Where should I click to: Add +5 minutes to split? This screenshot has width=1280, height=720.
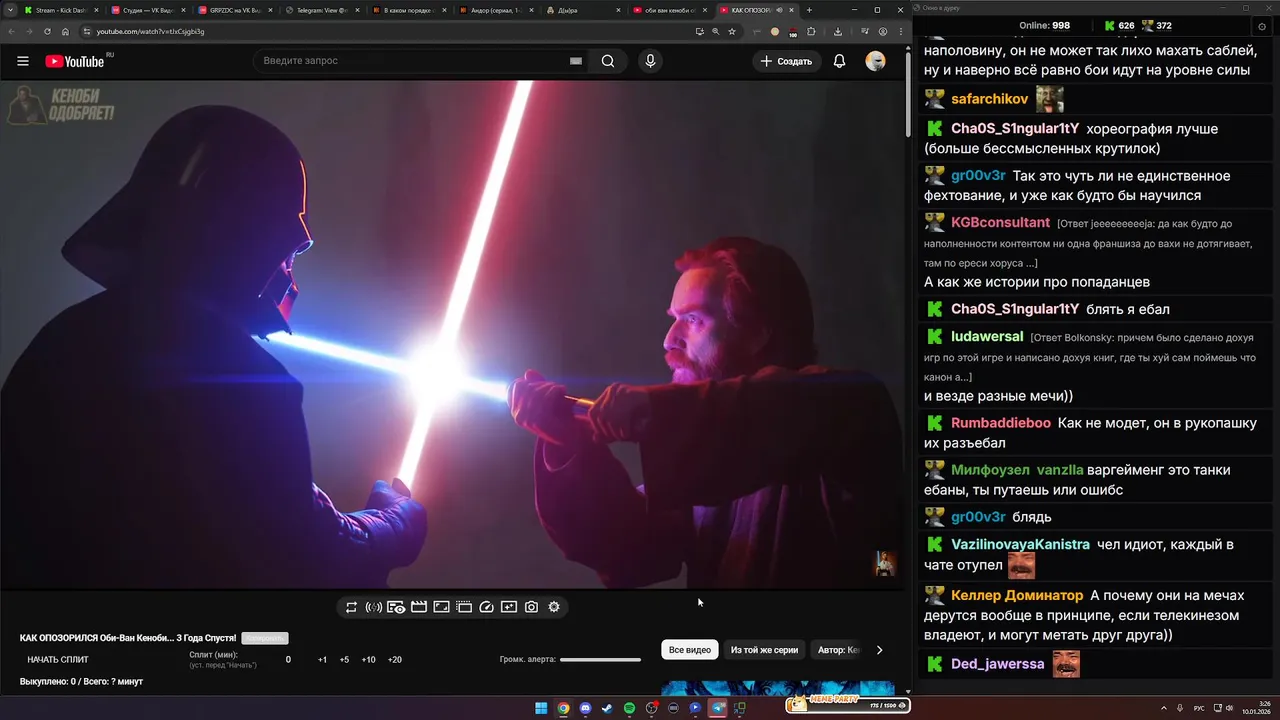[x=344, y=660]
